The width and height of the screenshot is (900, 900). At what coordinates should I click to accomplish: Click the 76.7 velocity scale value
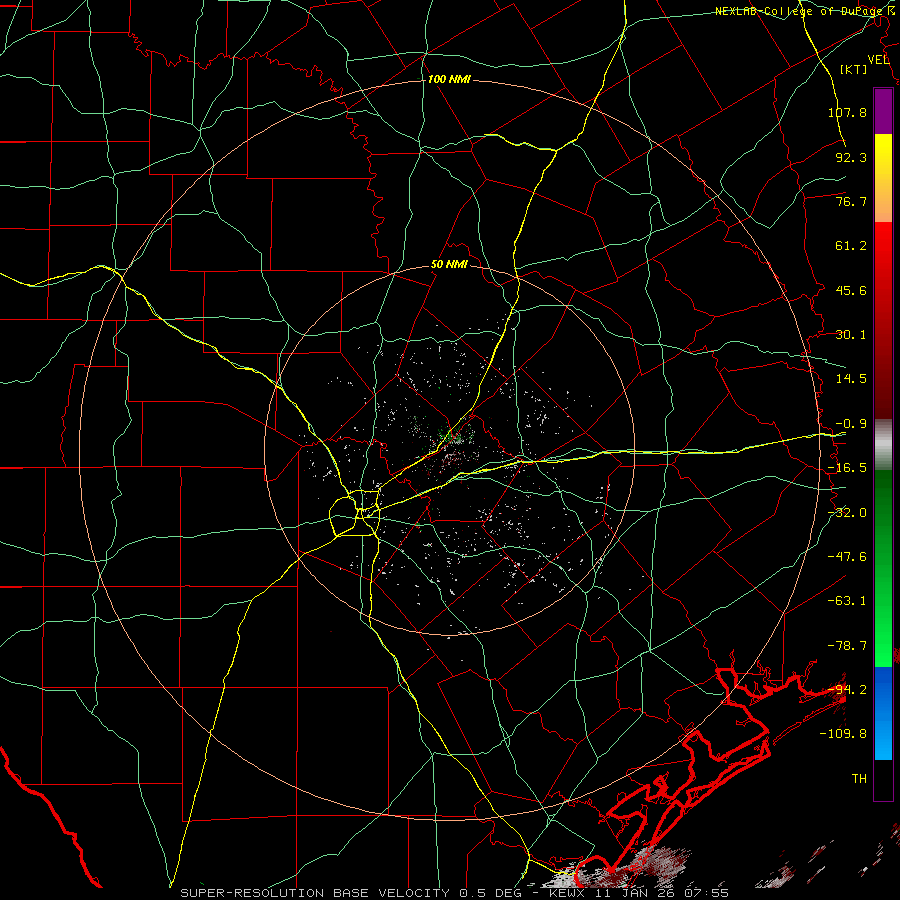tap(851, 201)
